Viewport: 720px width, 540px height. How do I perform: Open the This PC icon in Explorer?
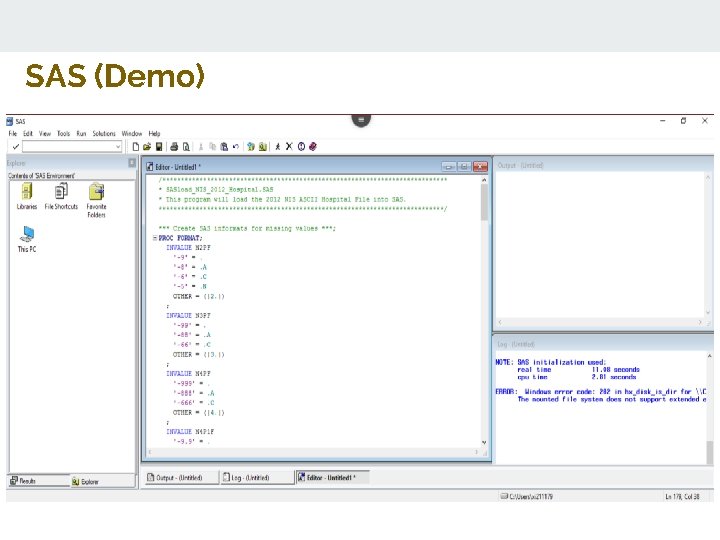coord(27,239)
